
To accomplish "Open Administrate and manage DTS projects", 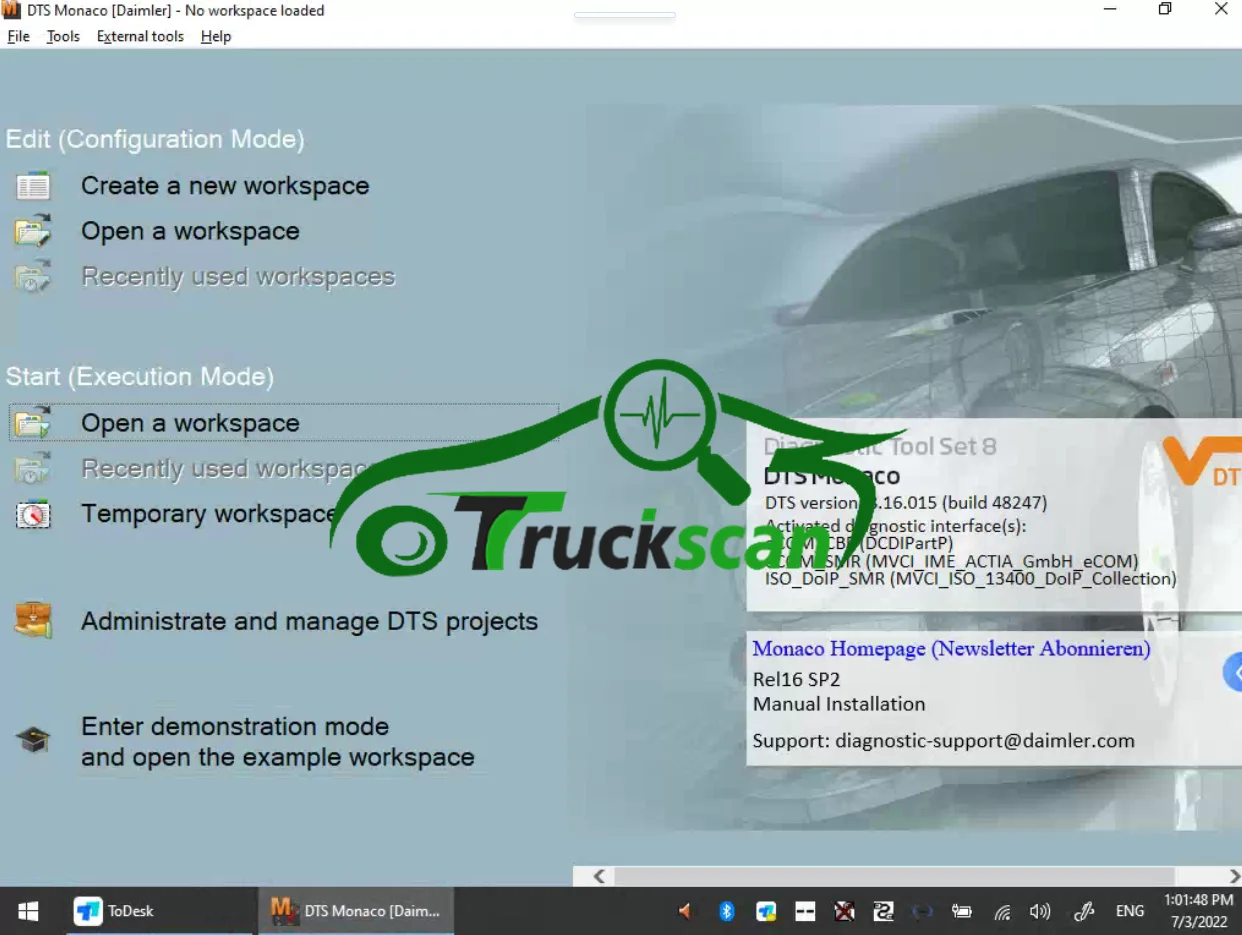I will (x=309, y=621).
